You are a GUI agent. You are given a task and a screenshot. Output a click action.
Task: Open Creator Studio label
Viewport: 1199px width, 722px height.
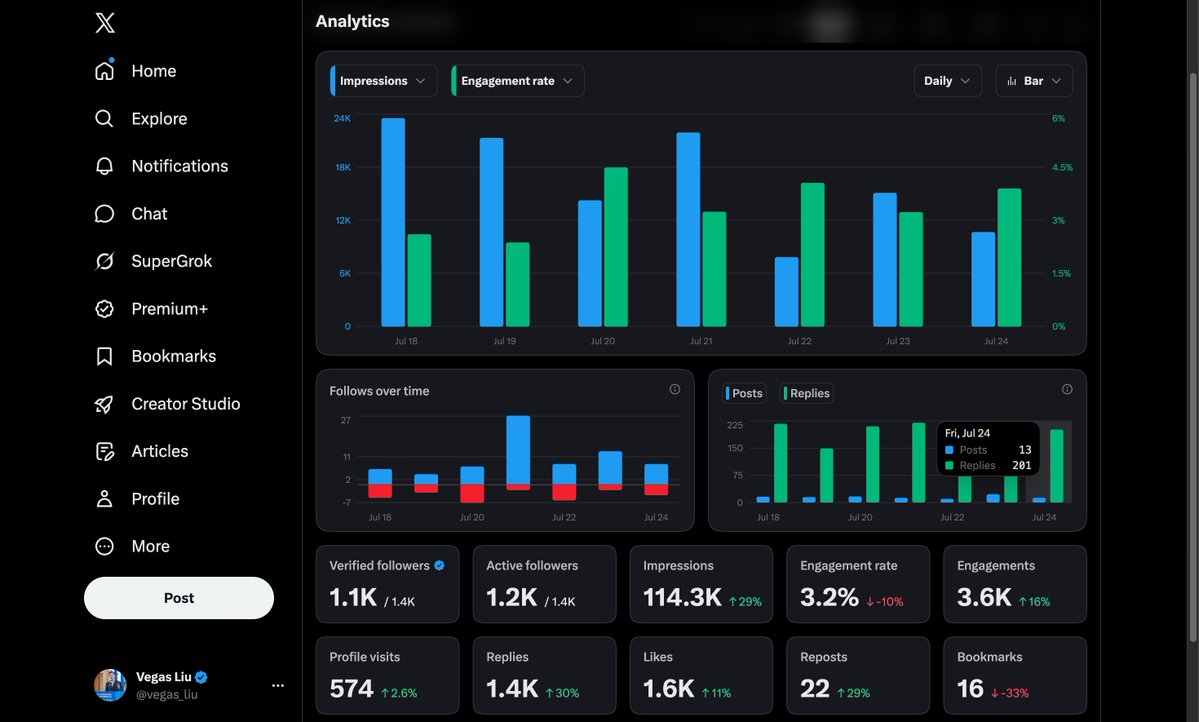186,404
